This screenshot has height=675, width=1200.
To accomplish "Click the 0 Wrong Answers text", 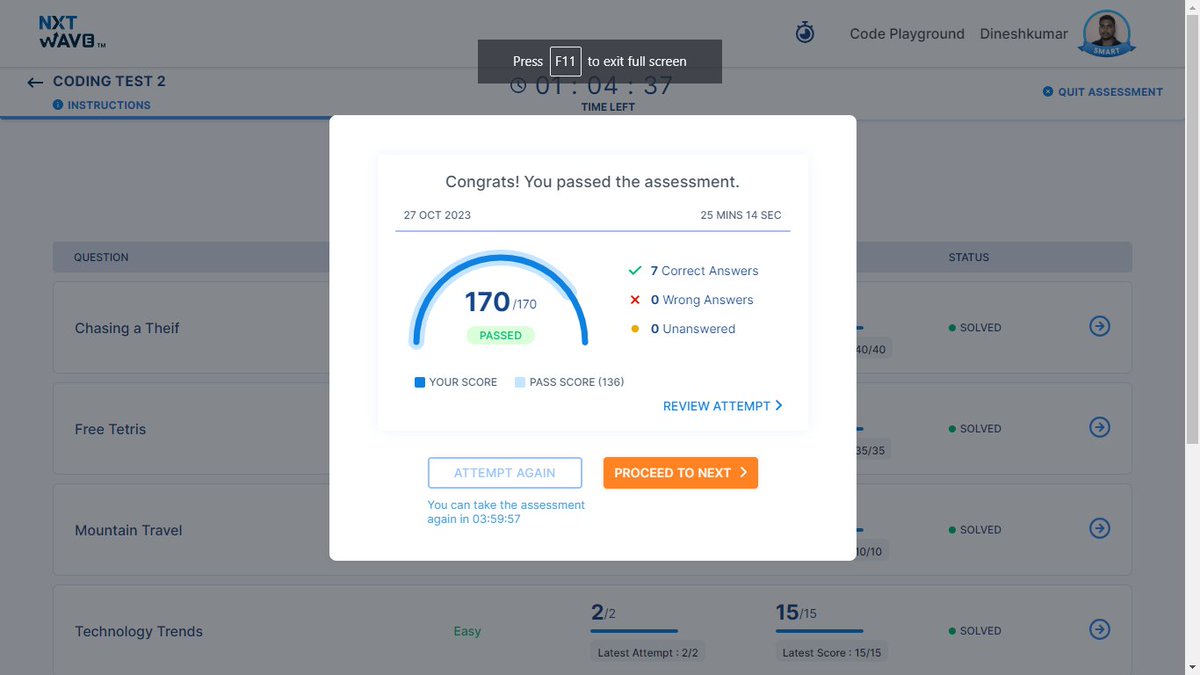I will (x=702, y=300).
